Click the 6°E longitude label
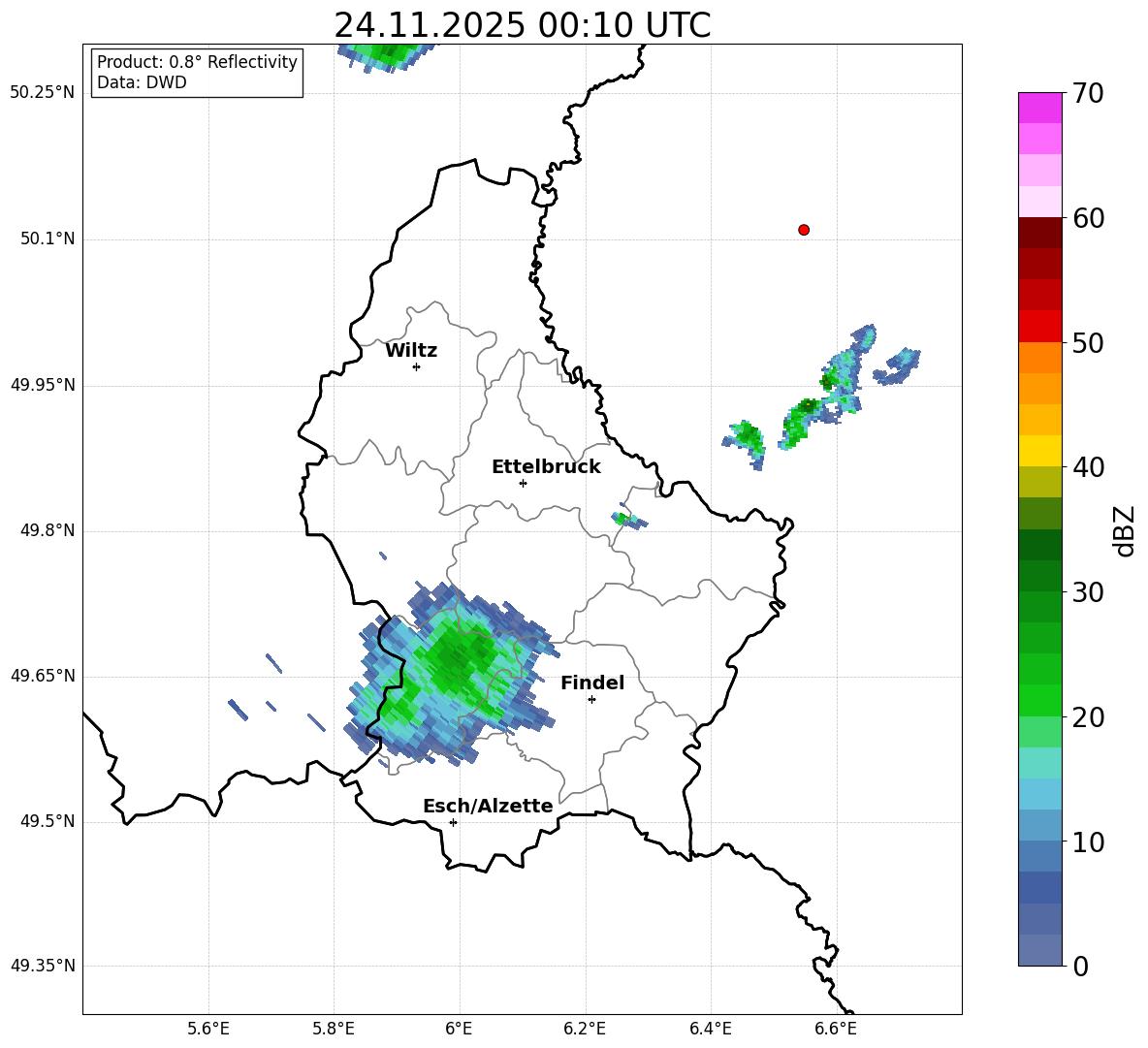Screen dimensions: 1148x1048 (459, 1029)
